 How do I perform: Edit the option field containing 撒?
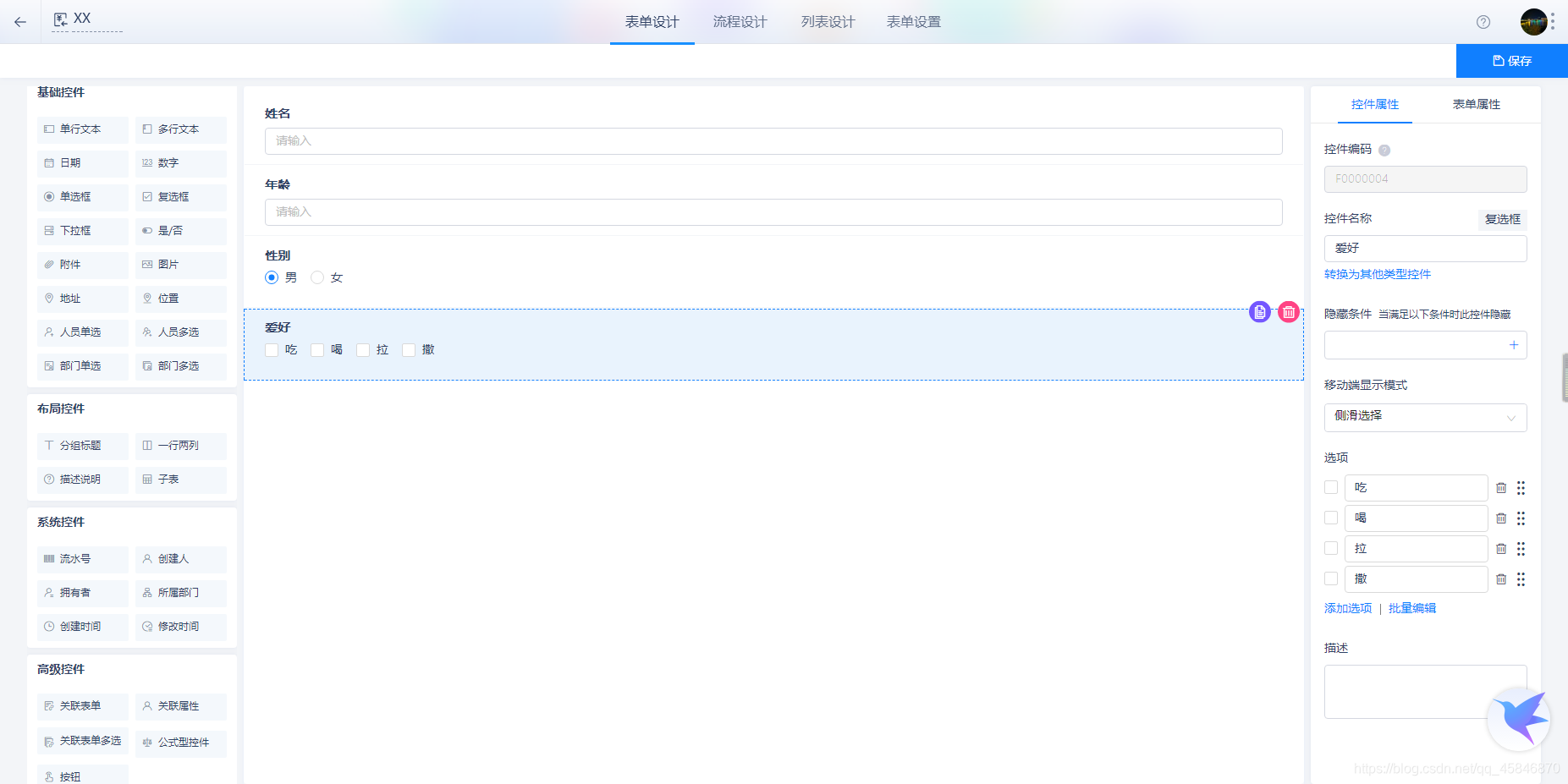coord(1417,579)
